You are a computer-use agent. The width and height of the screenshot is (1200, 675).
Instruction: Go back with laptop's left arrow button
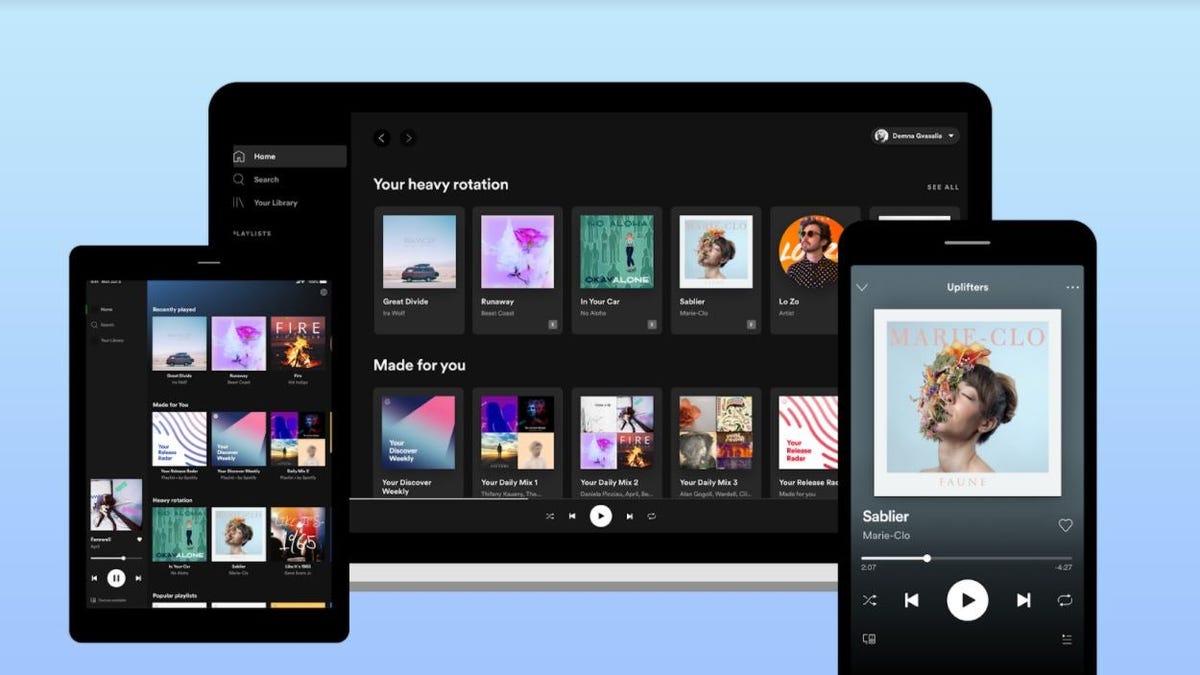382,138
